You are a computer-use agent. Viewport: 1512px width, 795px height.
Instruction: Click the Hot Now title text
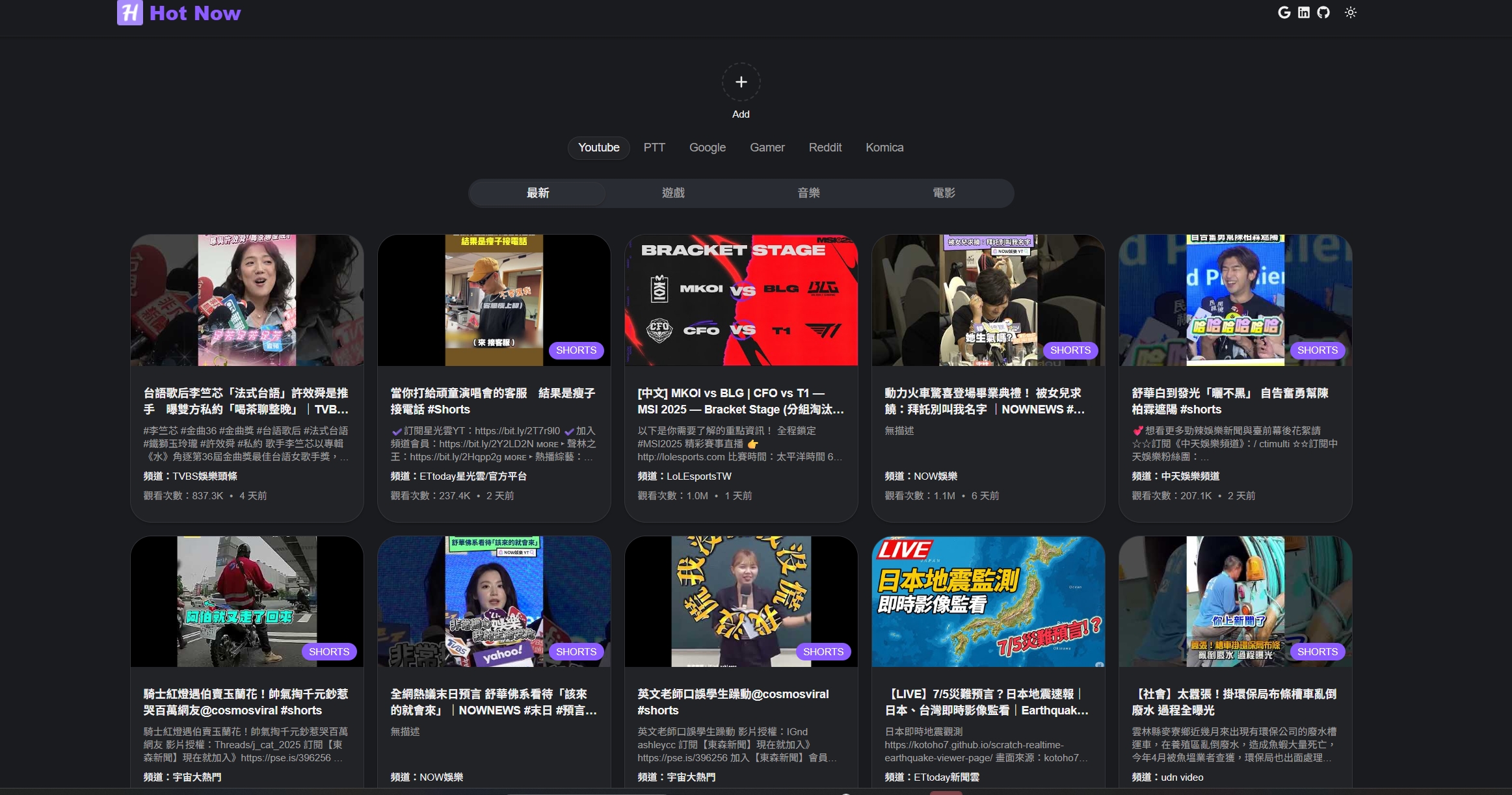(x=194, y=13)
